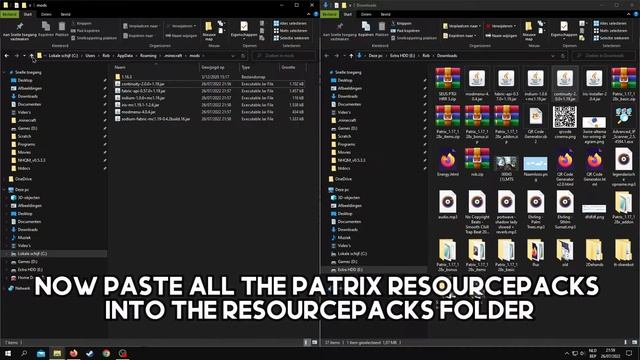Open Chrome from the taskbar
This screenshot has height=360, width=640.
click(106, 353)
